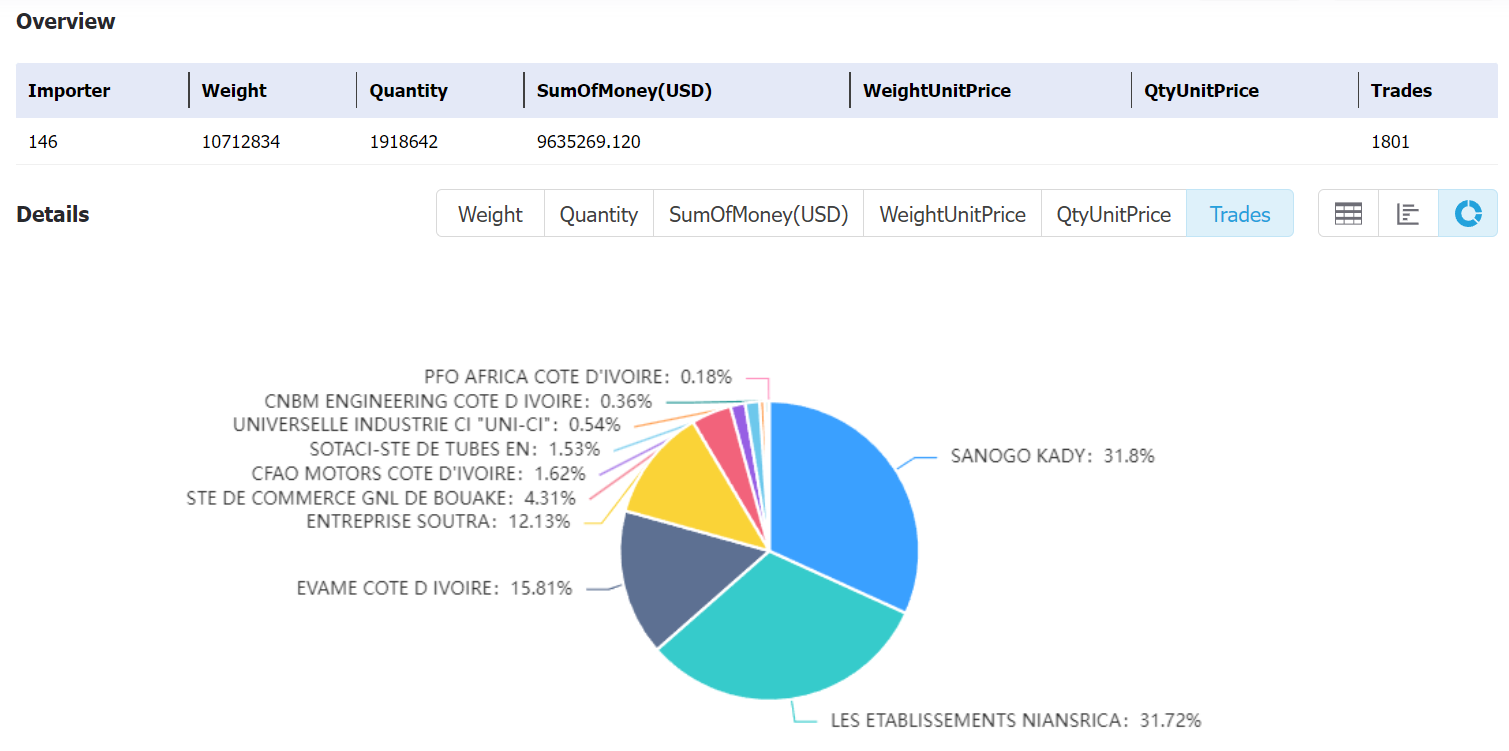Switch to WeightUnitPrice details tab
1509x751 pixels.
(952, 214)
